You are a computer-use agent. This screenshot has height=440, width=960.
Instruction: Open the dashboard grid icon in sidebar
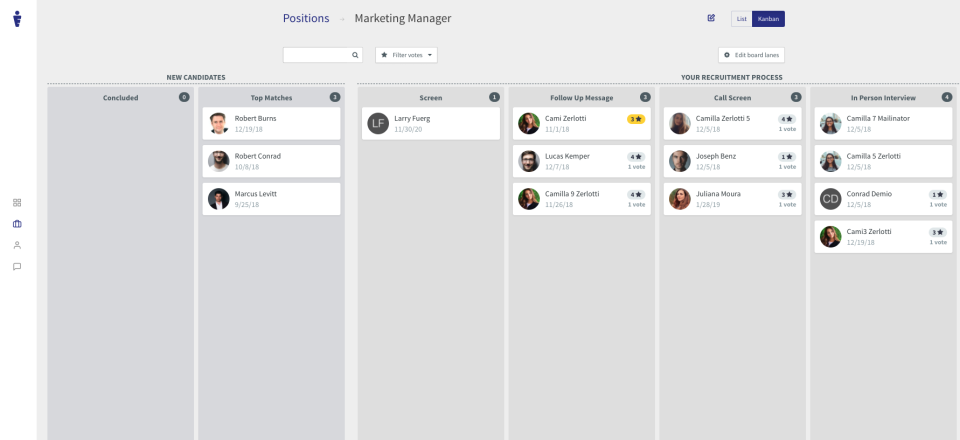click(17, 203)
